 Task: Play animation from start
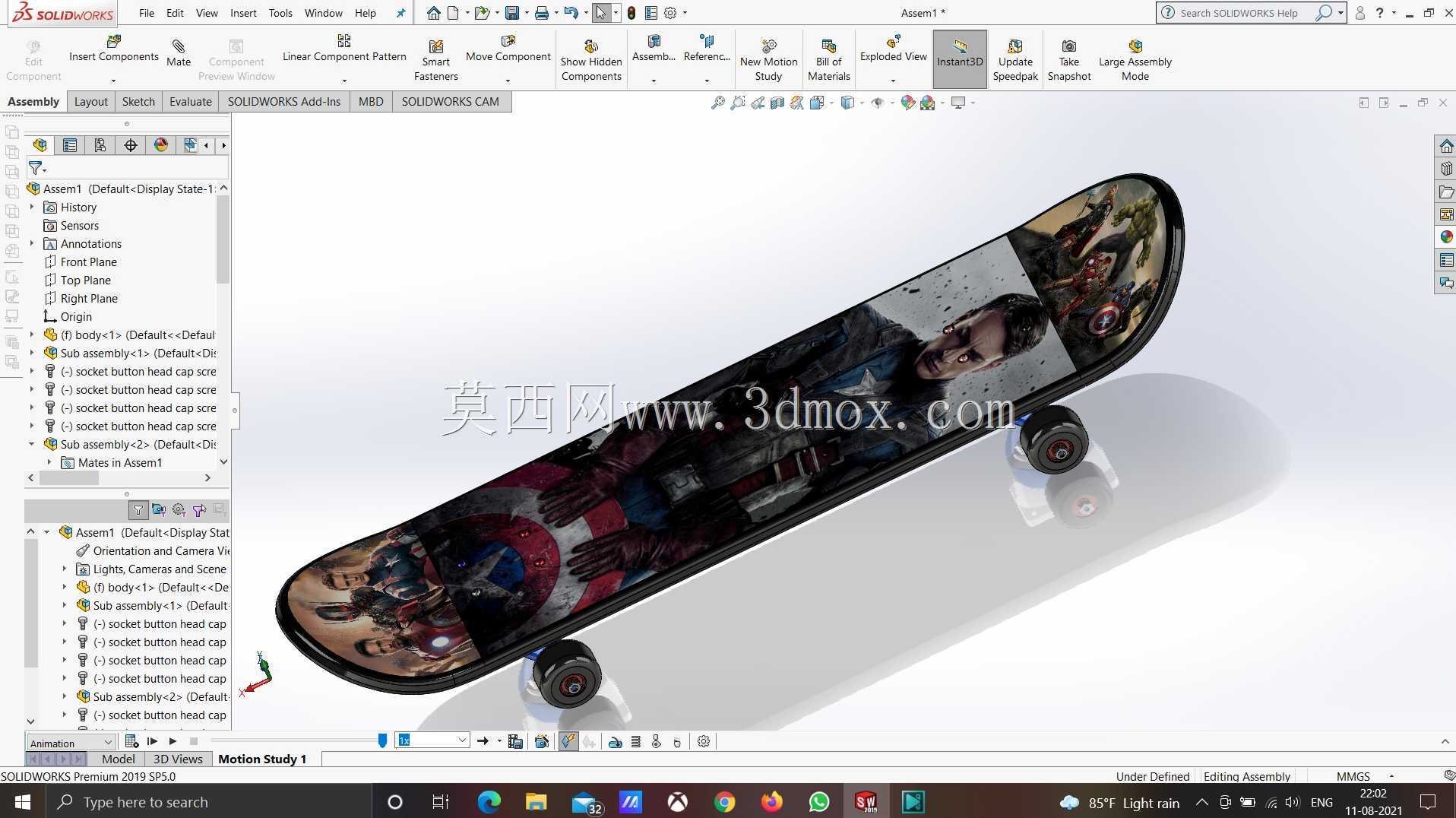click(x=152, y=741)
